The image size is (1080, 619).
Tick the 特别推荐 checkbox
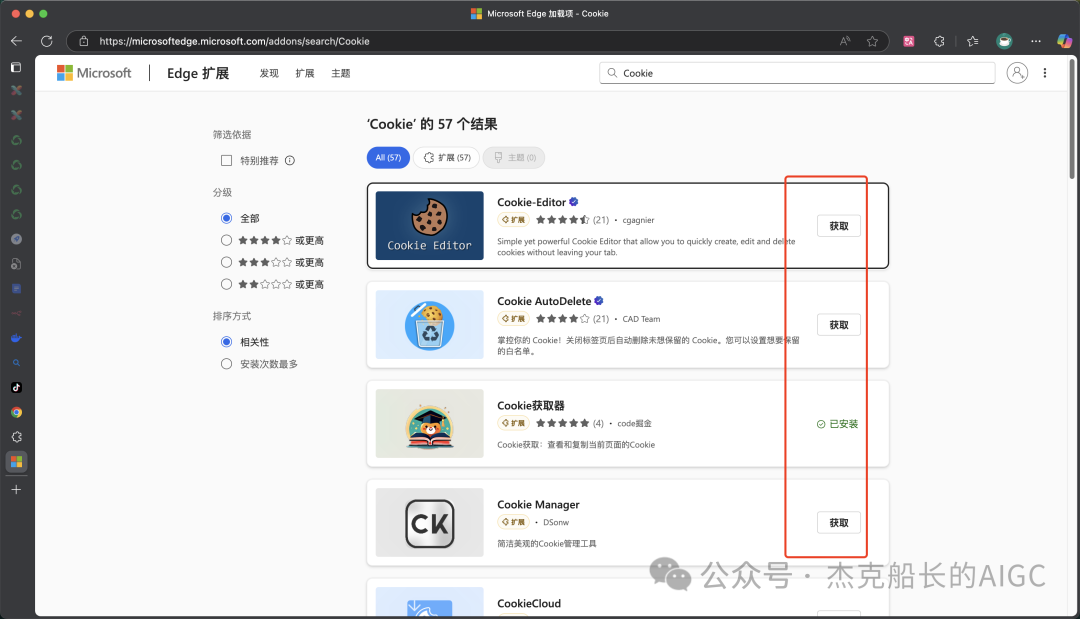(226, 160)
